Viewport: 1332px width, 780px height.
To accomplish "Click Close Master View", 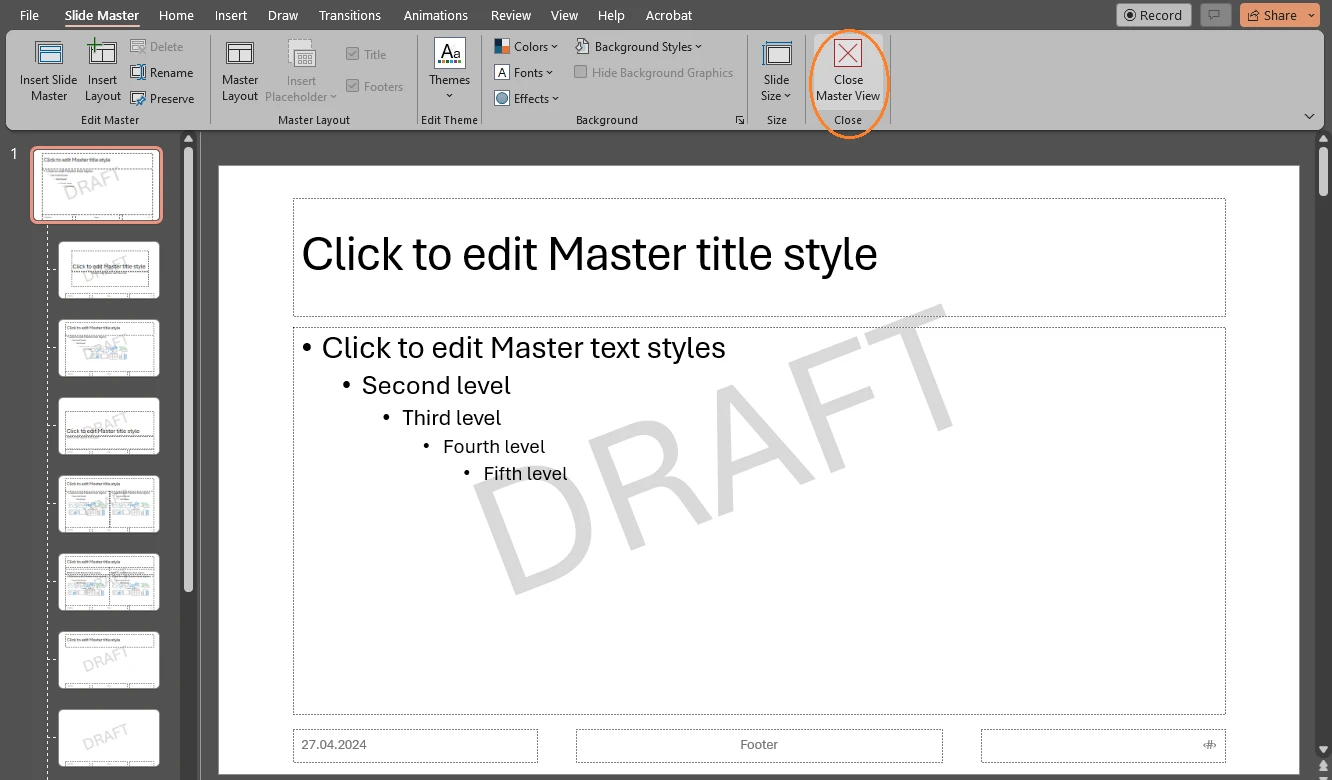I will tap(848, 69).
